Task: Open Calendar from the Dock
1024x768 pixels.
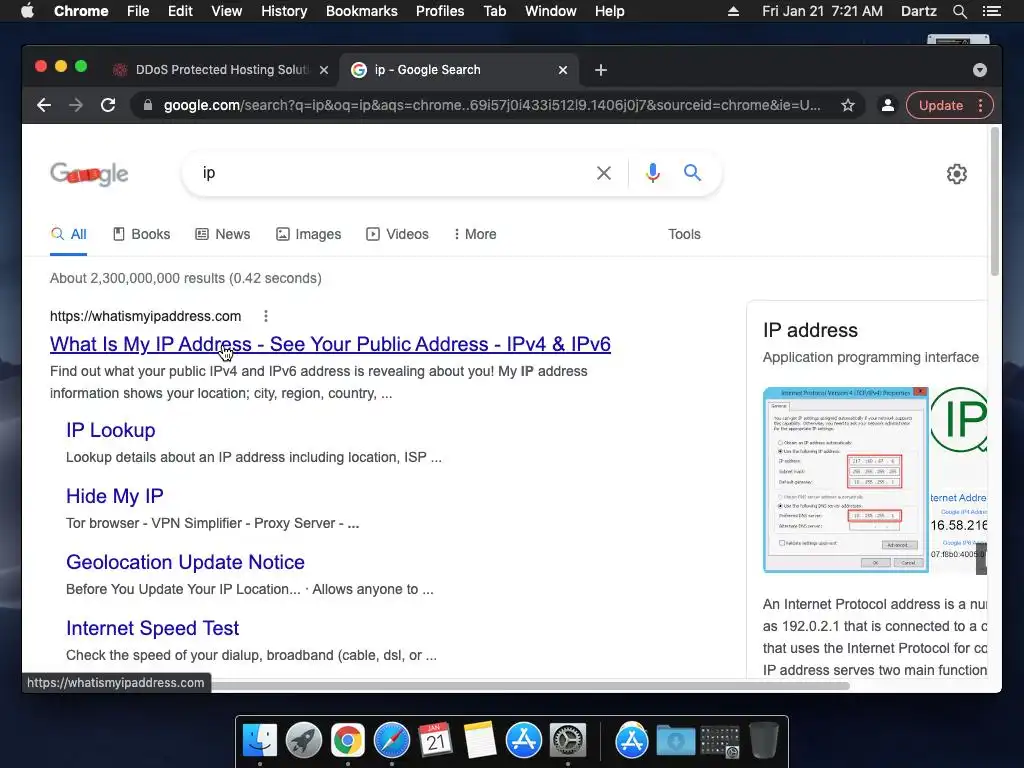Action: [436, 740]
